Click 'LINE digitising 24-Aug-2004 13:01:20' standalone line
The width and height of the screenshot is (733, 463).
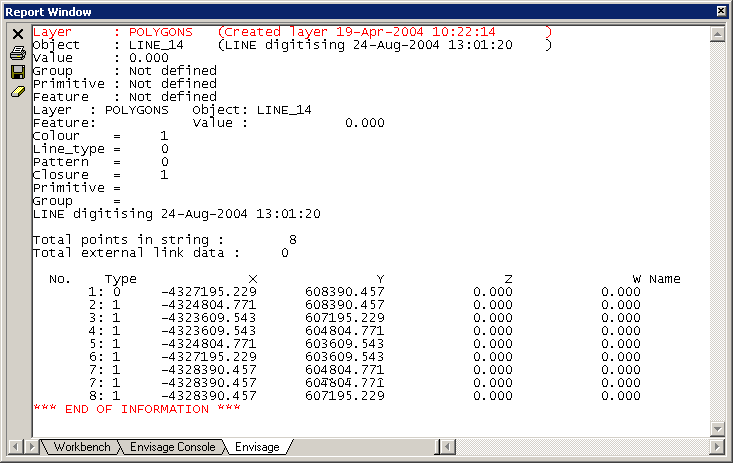point(177,214)
